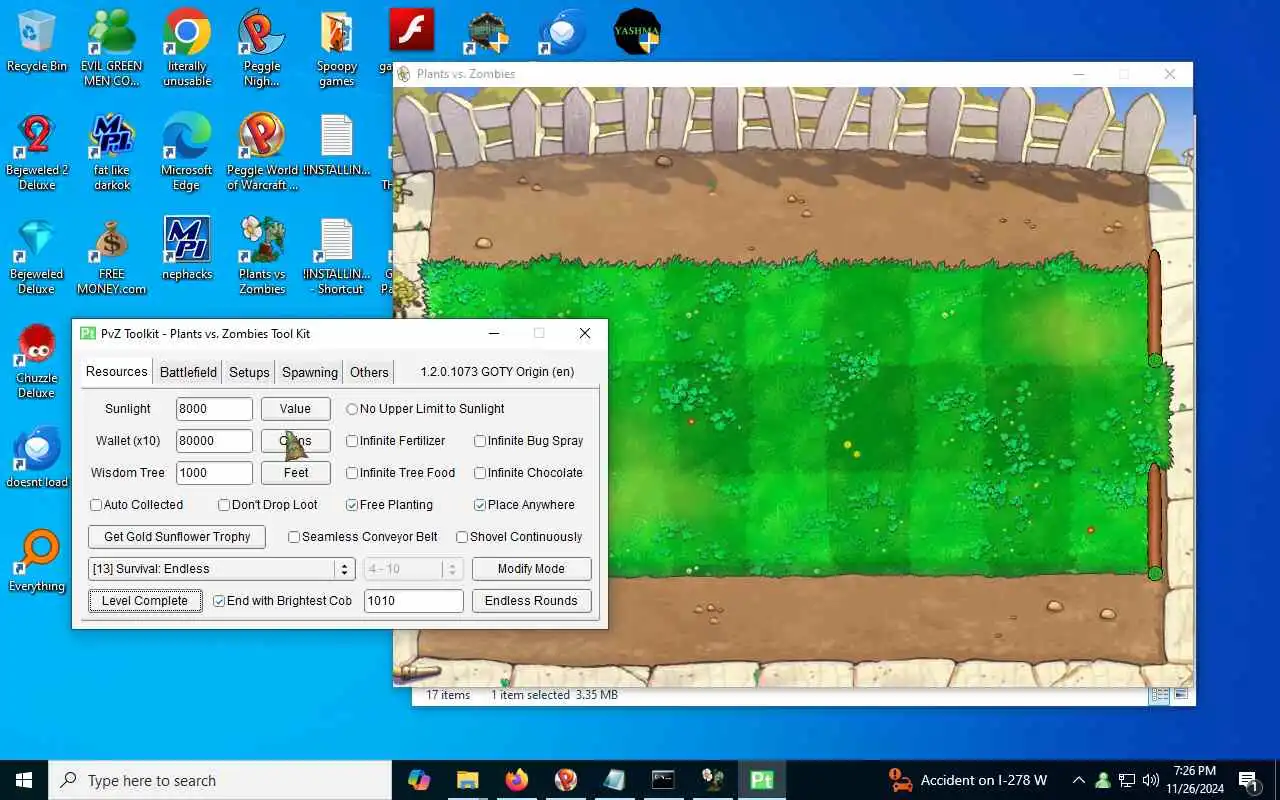Show hidden system tray icons chevron
This screenshot has width=1280, height=800.
point(1078,780)
